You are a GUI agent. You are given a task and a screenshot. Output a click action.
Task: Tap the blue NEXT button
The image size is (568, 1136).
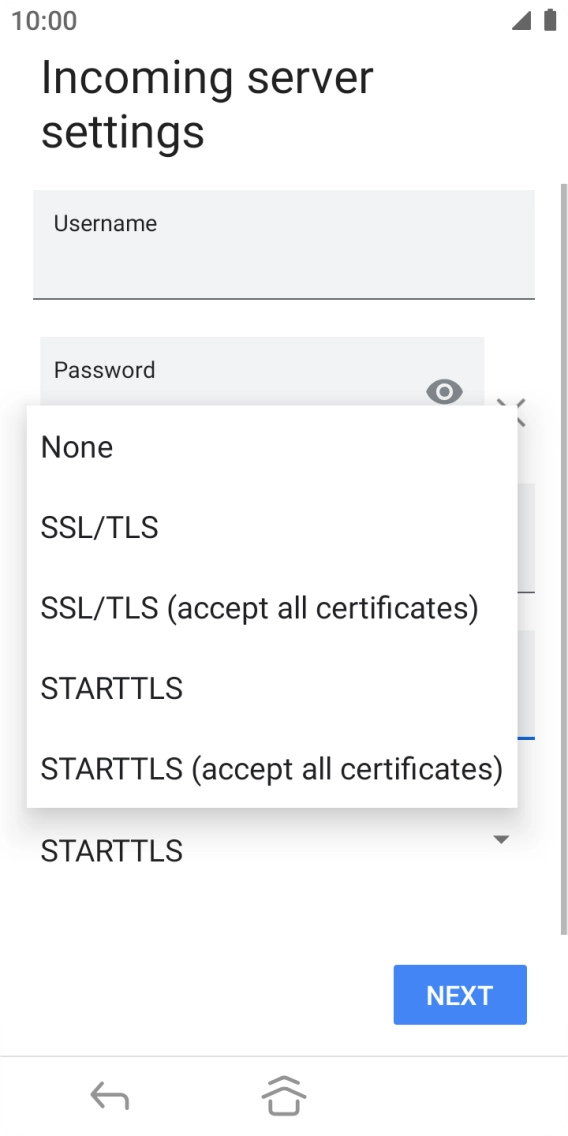(x=460, y=995)
